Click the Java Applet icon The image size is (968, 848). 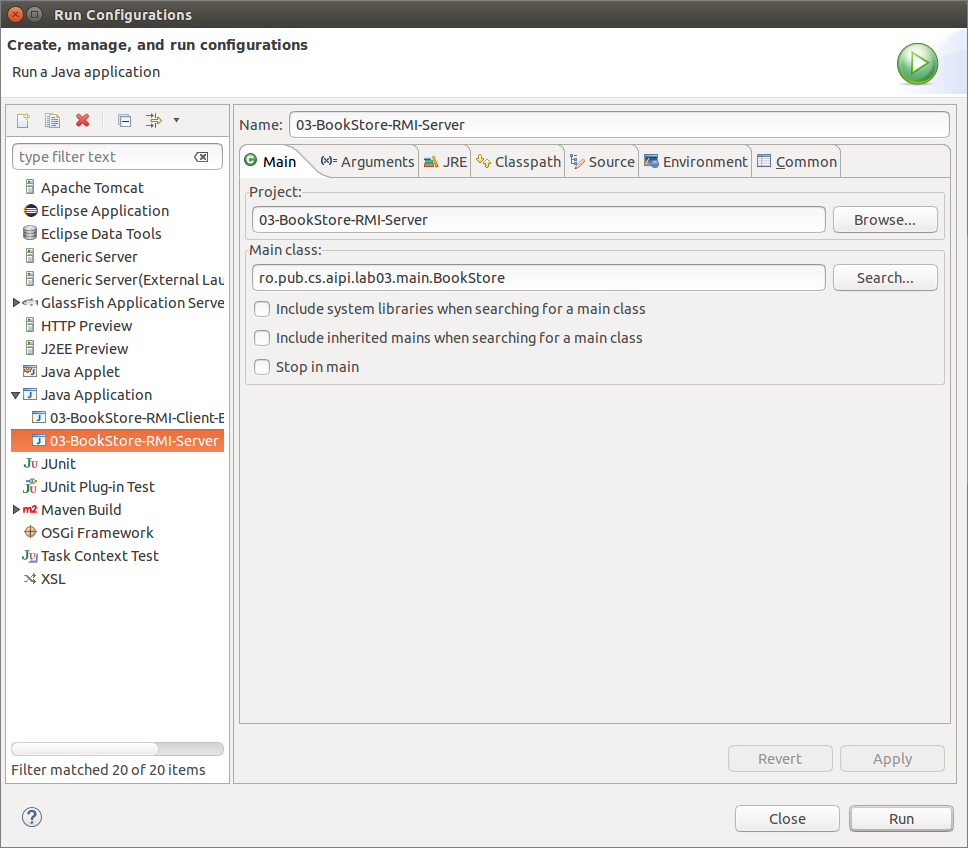30,372
